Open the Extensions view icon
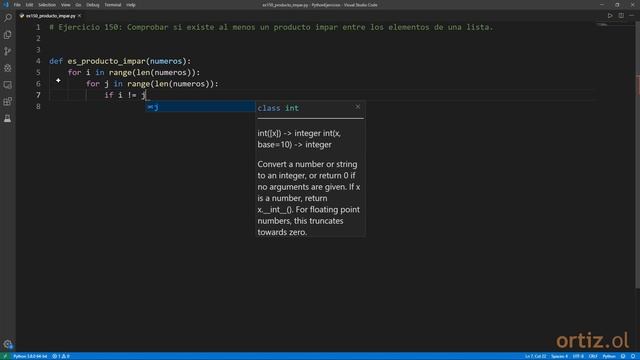This screenshot has height=360, width=640. (8, 102)
